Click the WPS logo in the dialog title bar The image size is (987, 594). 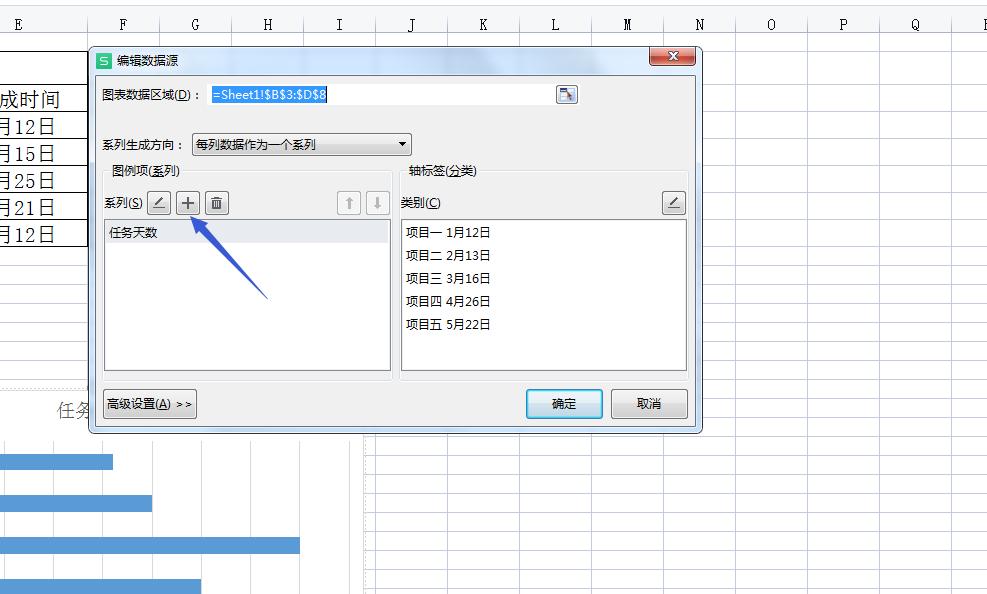(x=104, y=57)
